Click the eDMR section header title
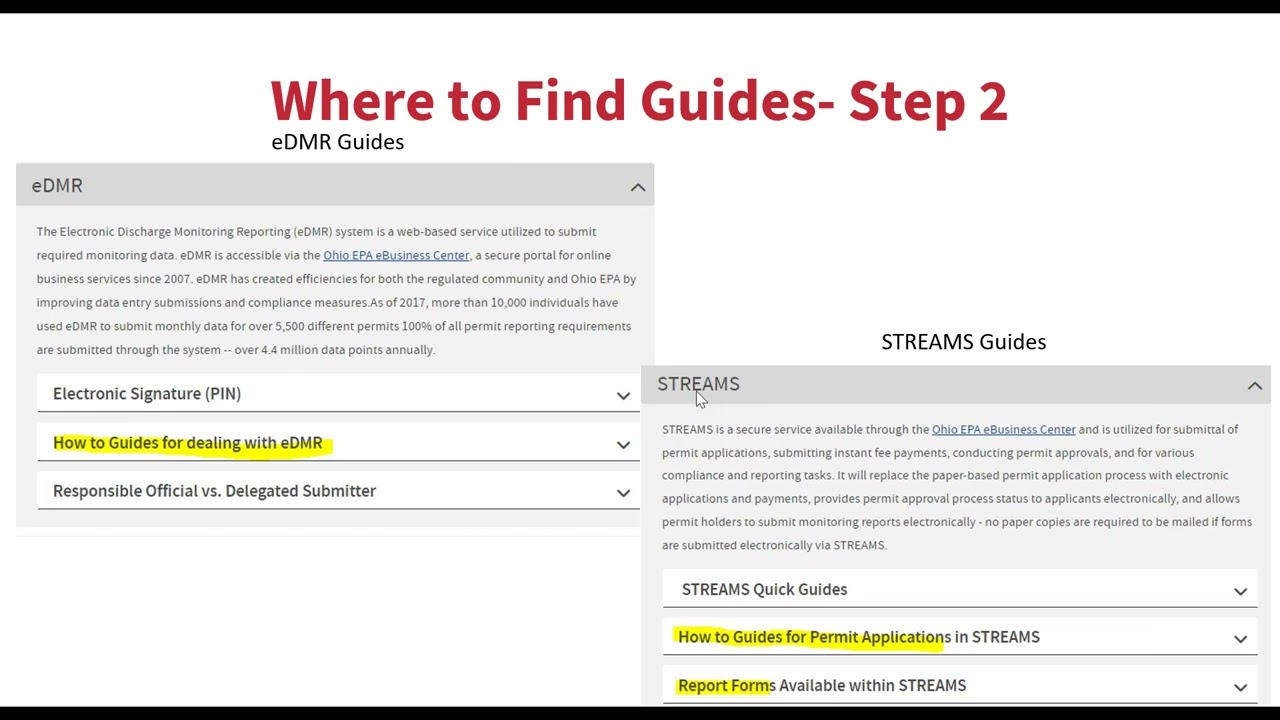 click(x=57, y=186)
